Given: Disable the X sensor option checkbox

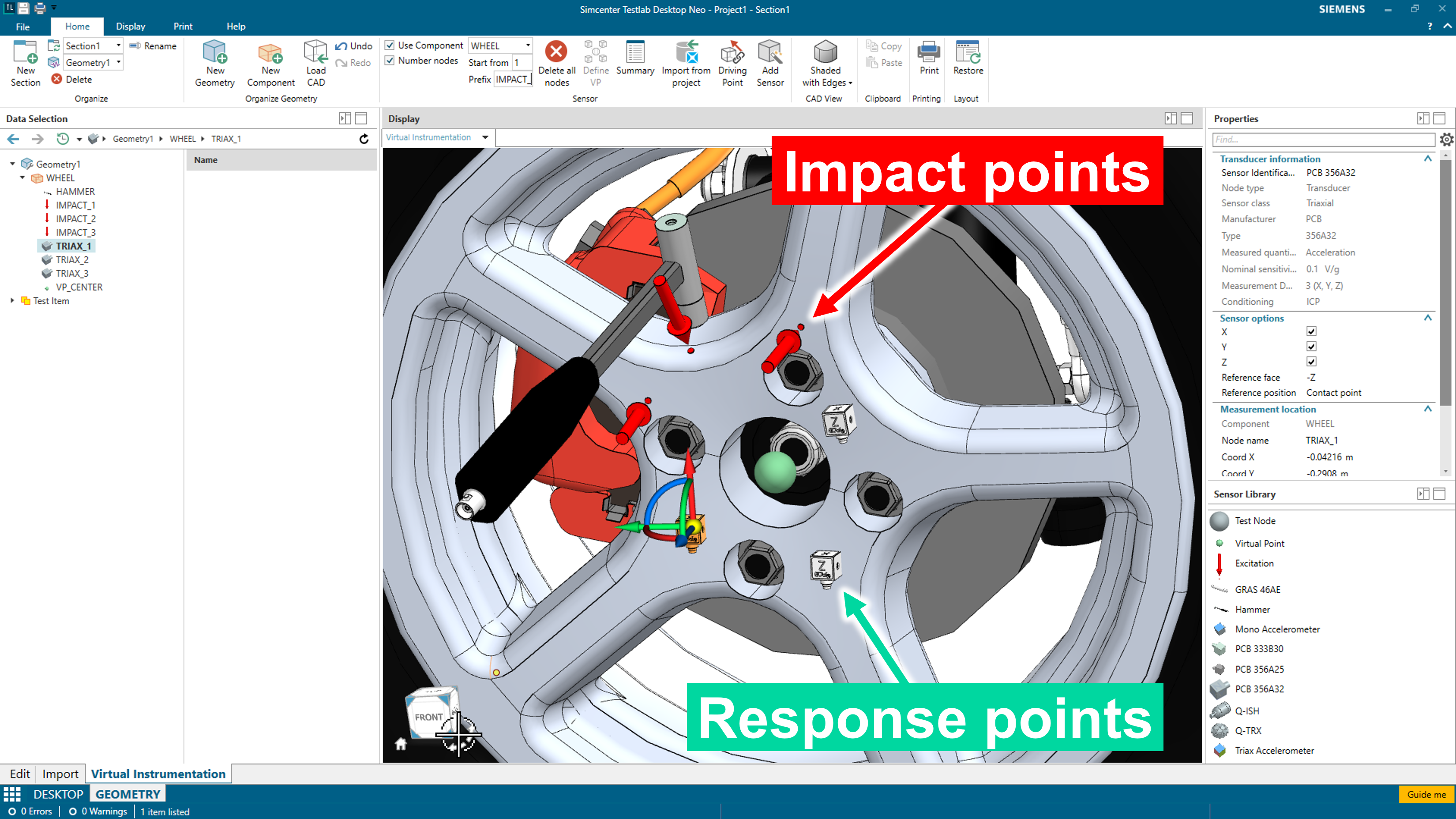Looking at the screenshot, I should [1311, 332].
